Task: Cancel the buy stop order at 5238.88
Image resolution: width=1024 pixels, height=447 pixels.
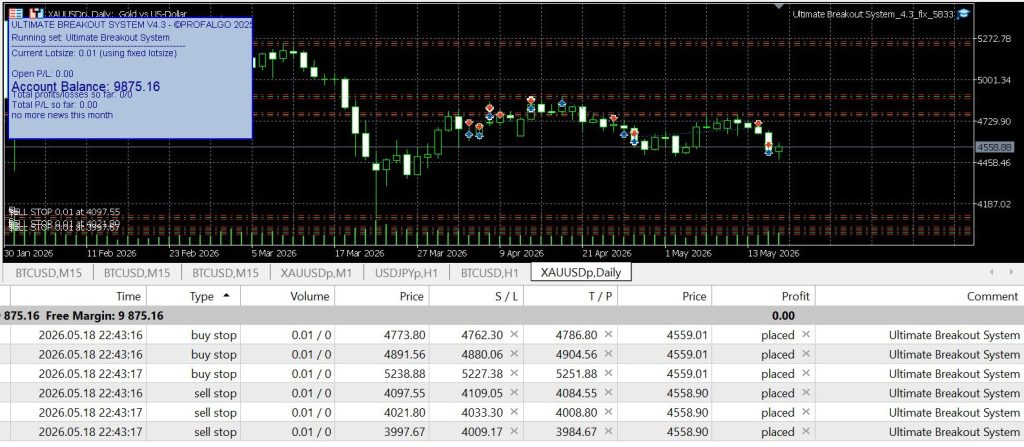Action: pos(805,374)
